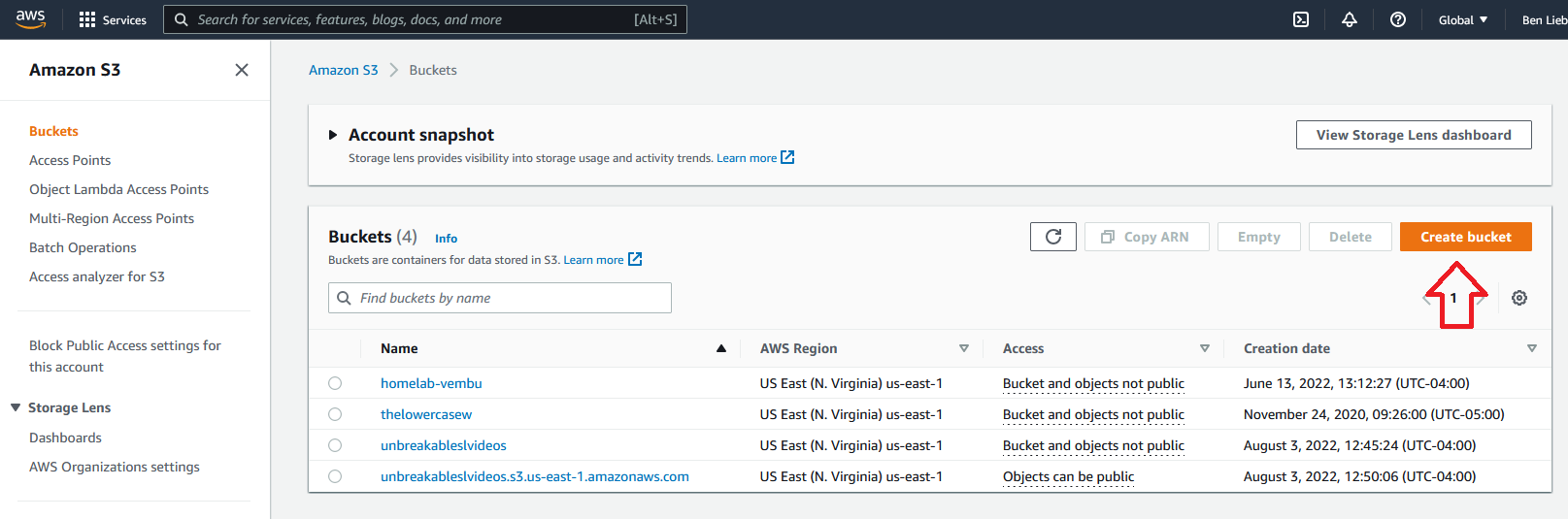This screenshot has height=519, width=1568.
Task: Collapse the Storage Lens navigation group
Action: click(16, 407)
